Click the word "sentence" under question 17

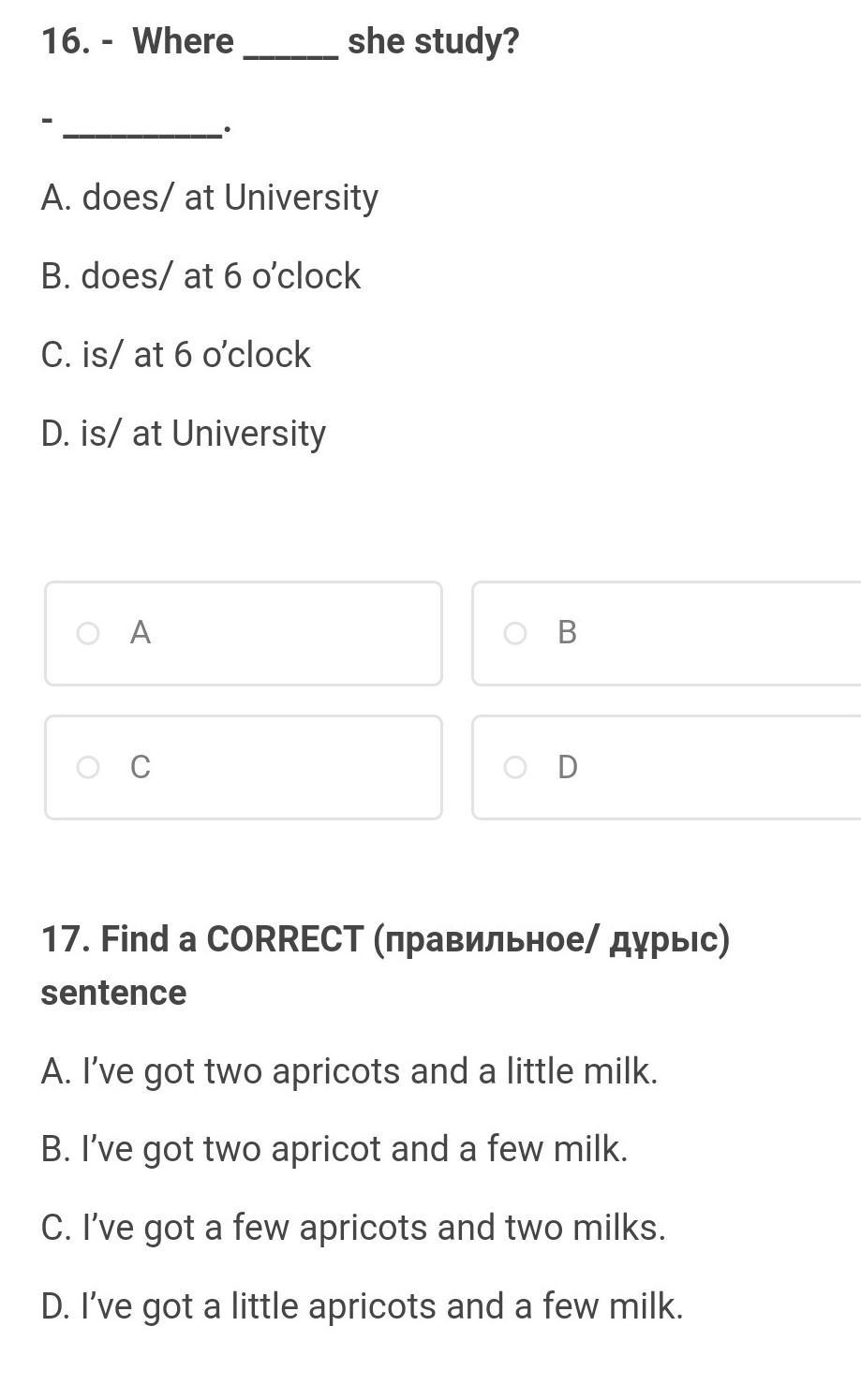tap(113, 993)
